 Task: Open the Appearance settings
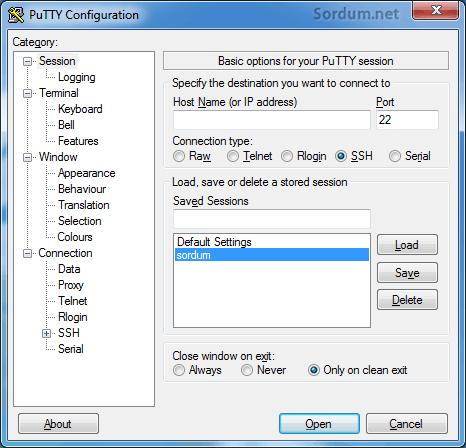[86, 173]
